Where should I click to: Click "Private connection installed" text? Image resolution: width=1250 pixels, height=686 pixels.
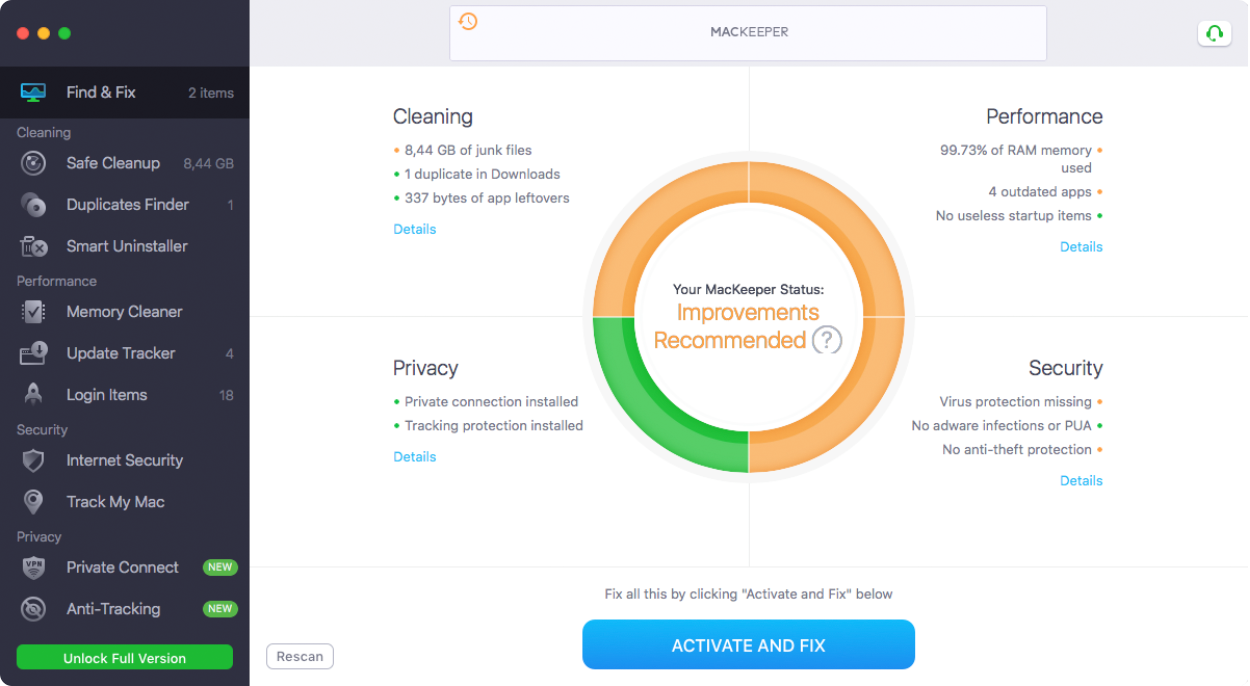click(492, 402)
